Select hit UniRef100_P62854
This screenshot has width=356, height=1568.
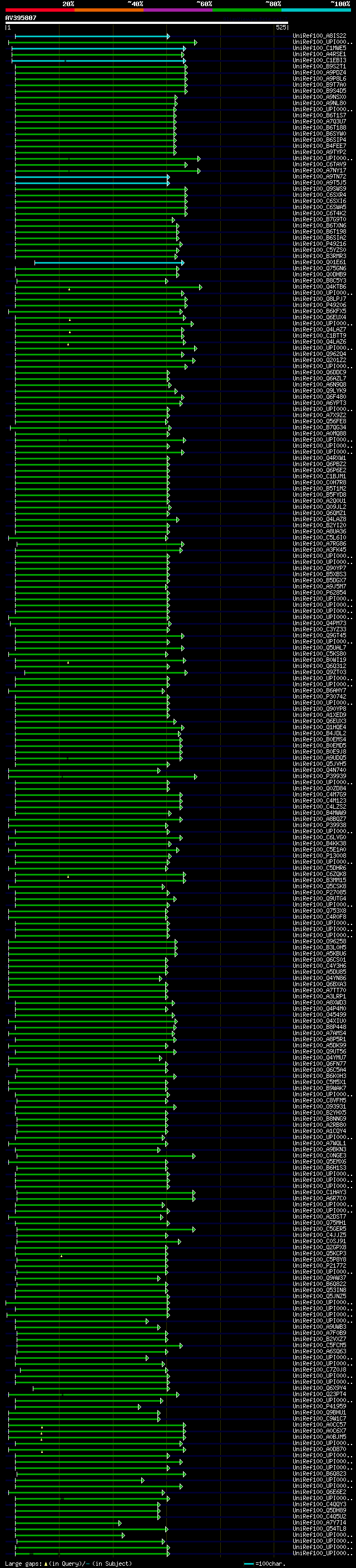[x=319, y=593]
